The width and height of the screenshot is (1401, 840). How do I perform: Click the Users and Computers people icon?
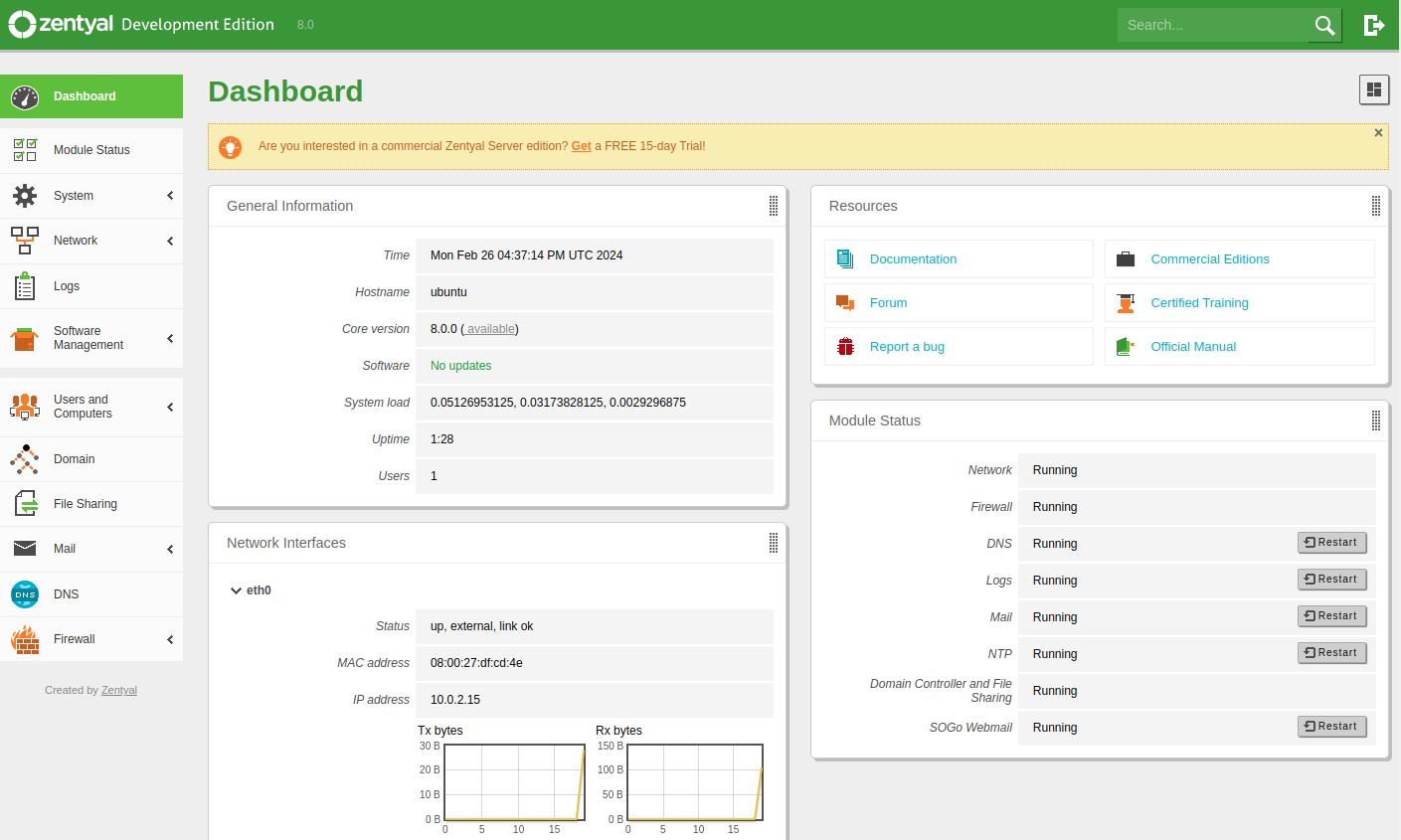pos(25,407)
